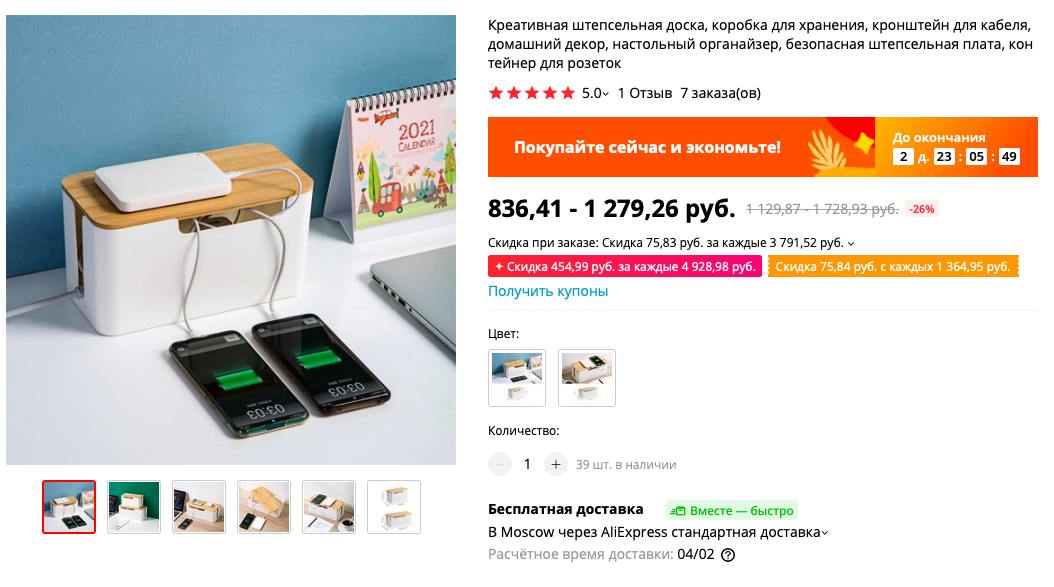Click the Получить купоны link
The image size is (1054, 587).
point(548,291)
